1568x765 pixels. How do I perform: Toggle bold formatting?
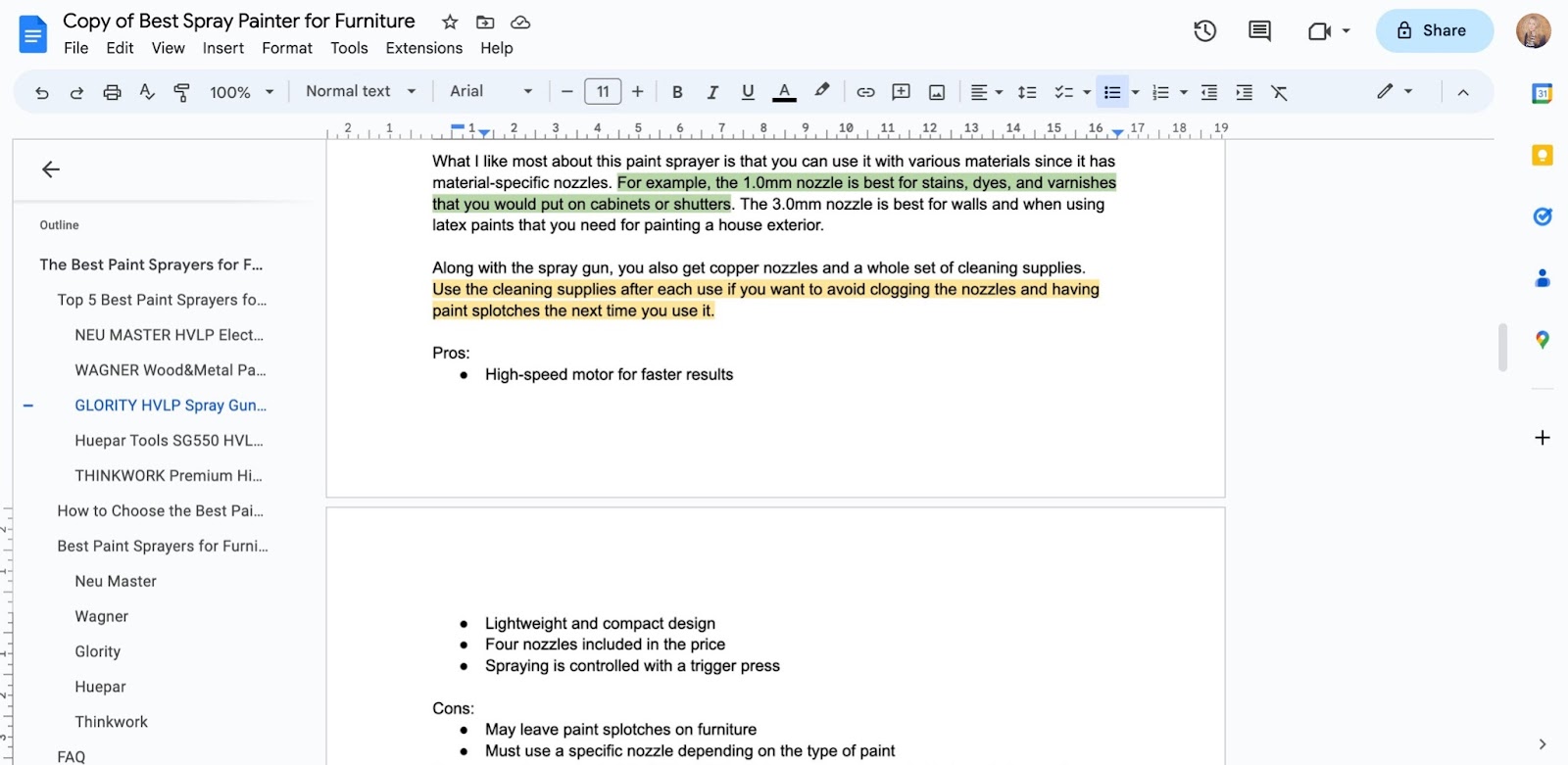pos(677,92)
